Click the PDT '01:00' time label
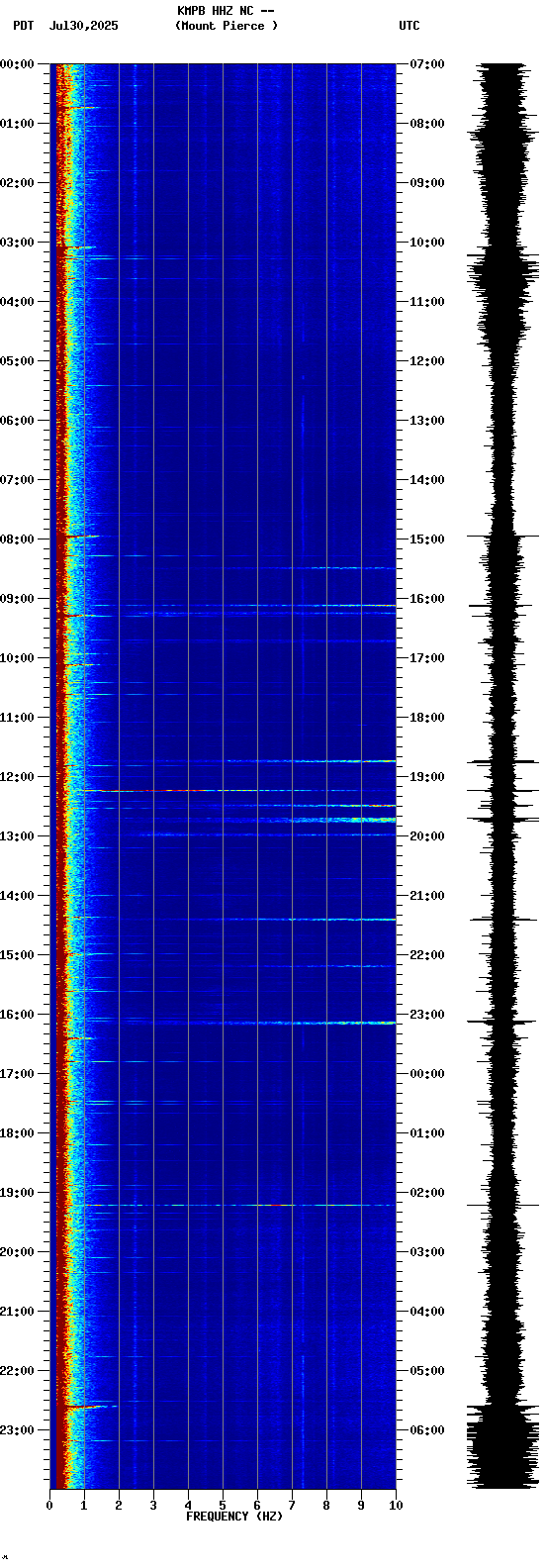 click(17, 124)
